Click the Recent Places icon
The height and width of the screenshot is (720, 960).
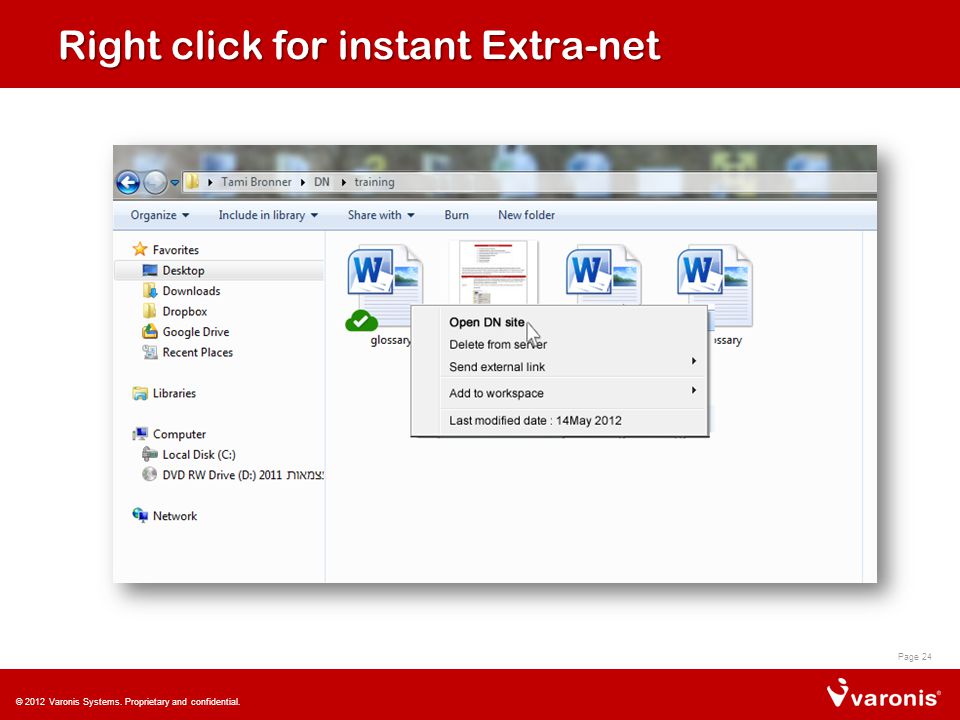coord(150,352)
